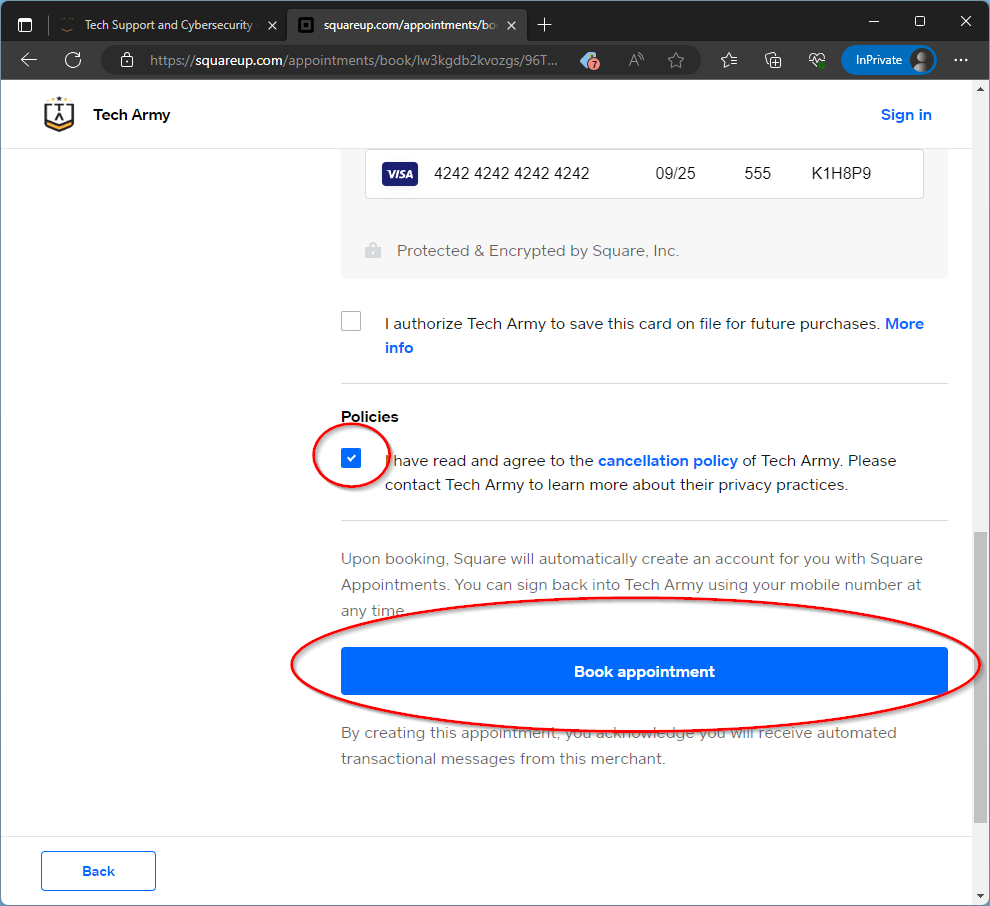Switch to Tech Support and Cybersecurity tab

[169, 25]
